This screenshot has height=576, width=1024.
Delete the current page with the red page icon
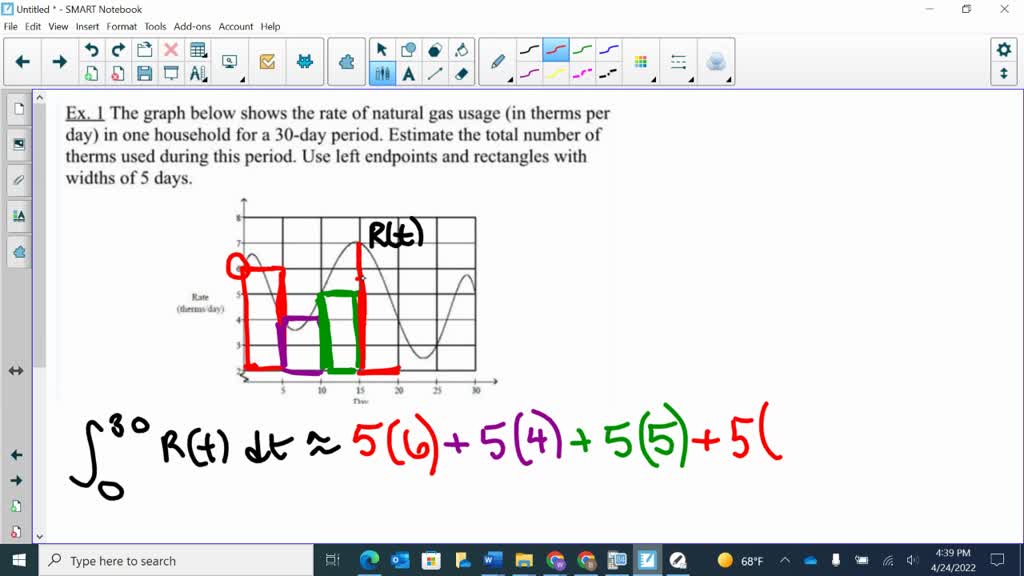click(x=118, y=74)
